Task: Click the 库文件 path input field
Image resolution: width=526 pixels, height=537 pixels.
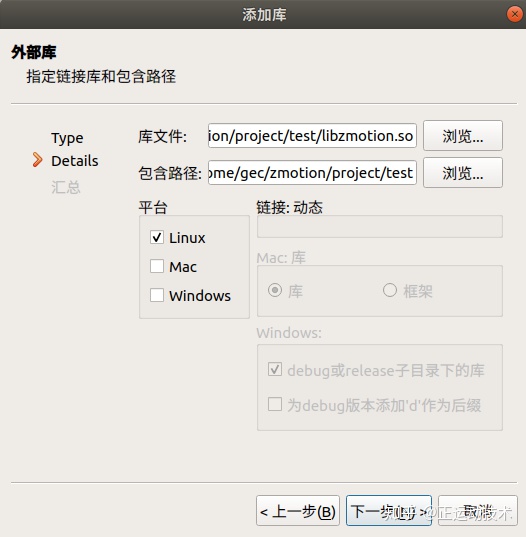Action: coord(312,136)
